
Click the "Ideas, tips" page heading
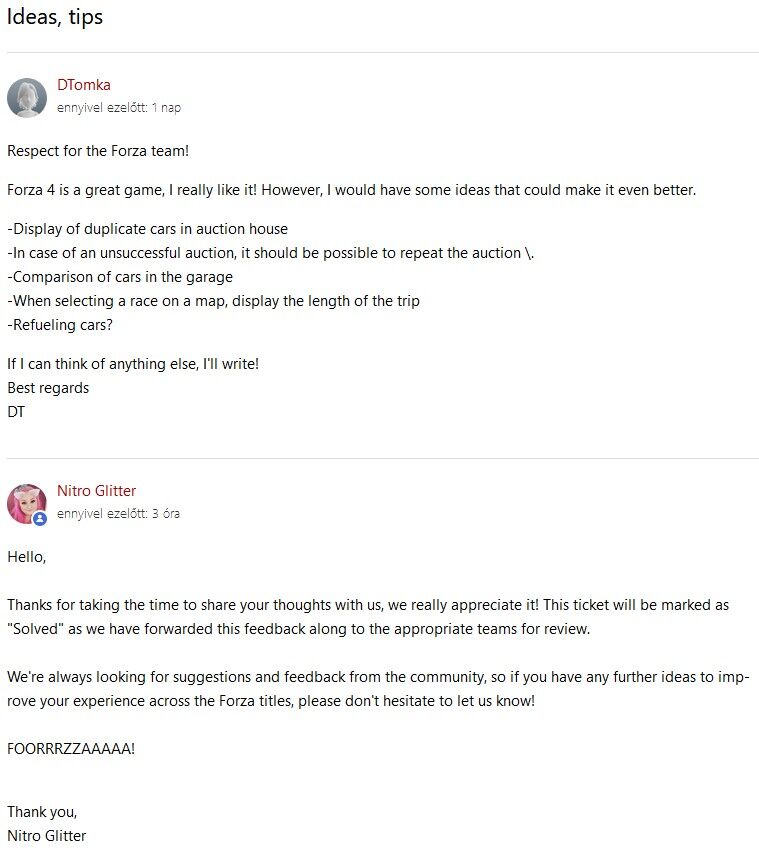[x=55, y=17]
